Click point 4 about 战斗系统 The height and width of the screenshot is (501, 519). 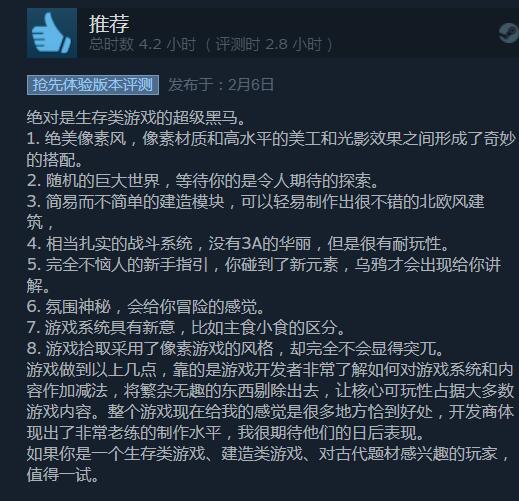[x=238, y=244]
